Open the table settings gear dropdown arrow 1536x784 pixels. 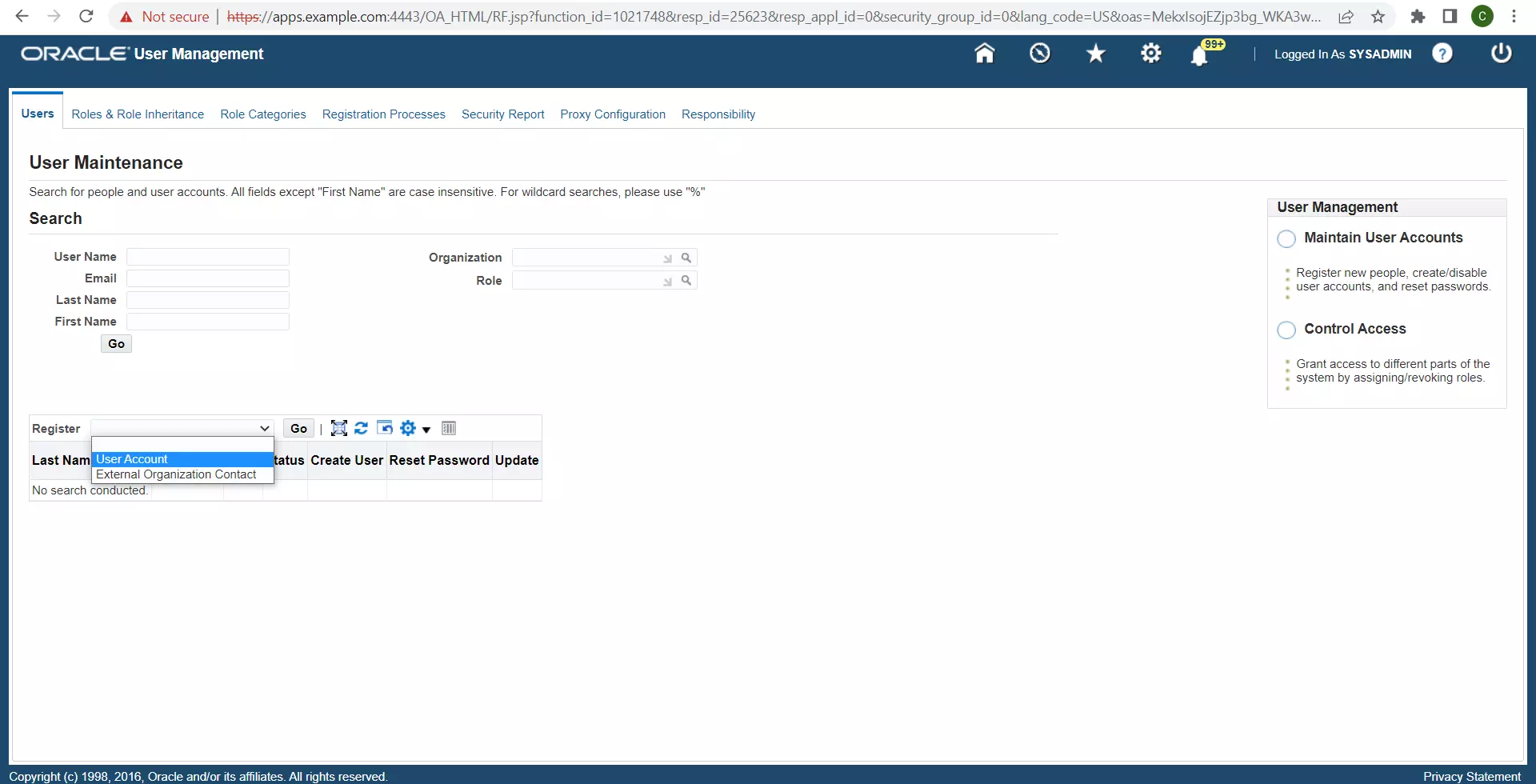pyautogui.click(x=427, y=430)
